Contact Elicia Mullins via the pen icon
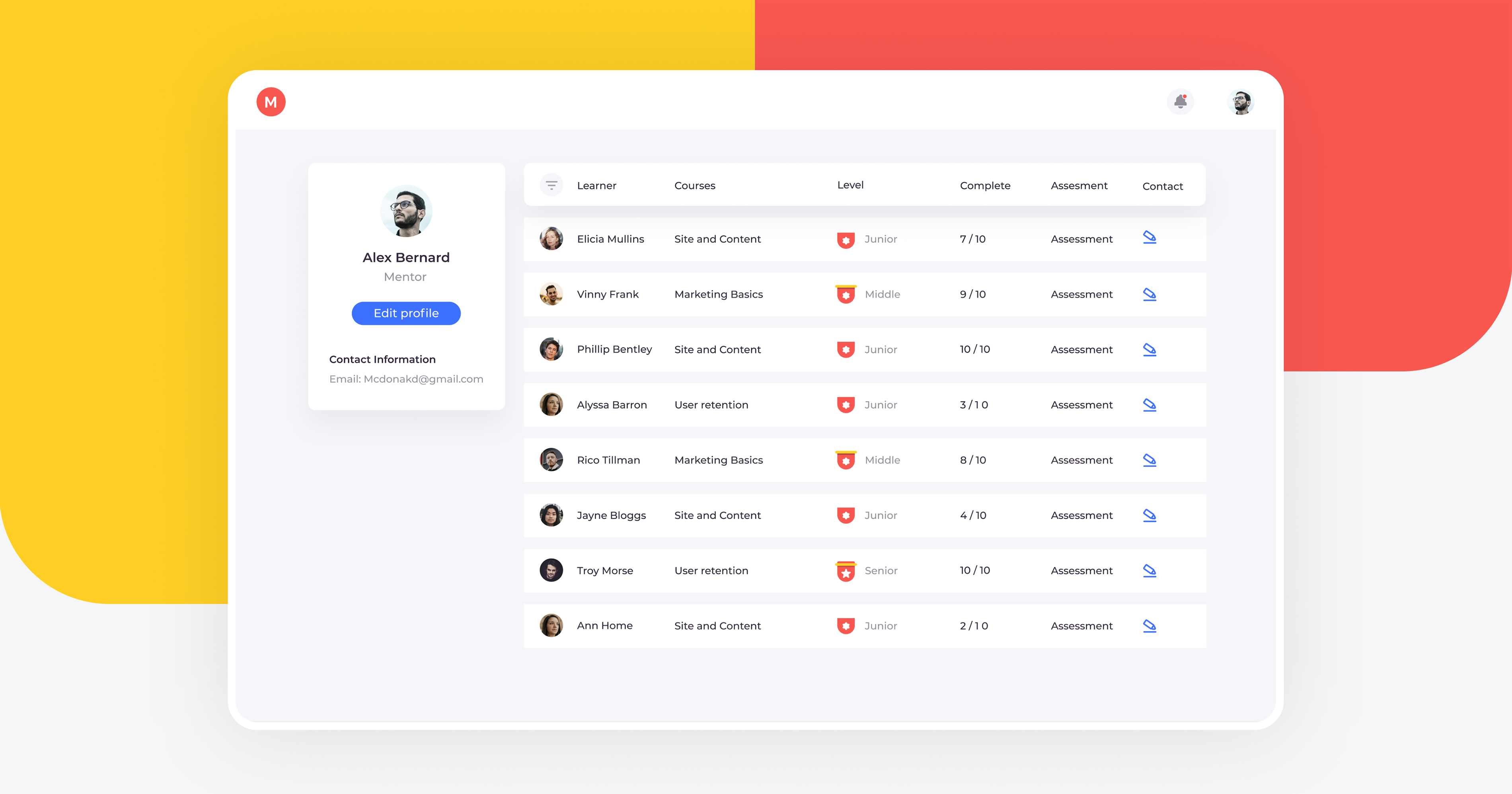Image resolution: width=1512 pixels, height=794 pixels. [1149, 238]
